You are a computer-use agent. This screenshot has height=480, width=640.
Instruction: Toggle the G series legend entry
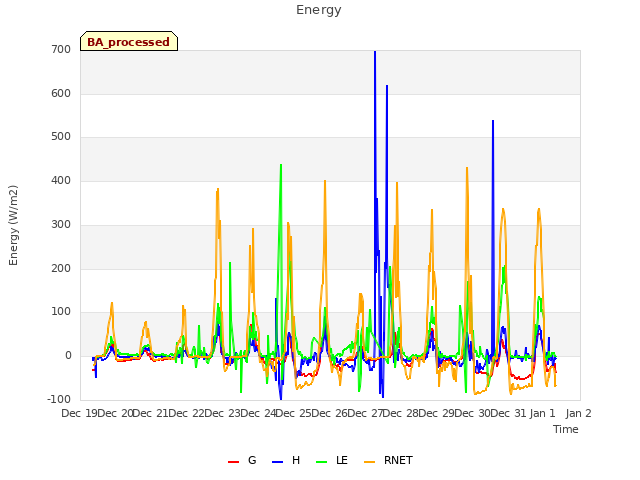[x=242, y=460]
